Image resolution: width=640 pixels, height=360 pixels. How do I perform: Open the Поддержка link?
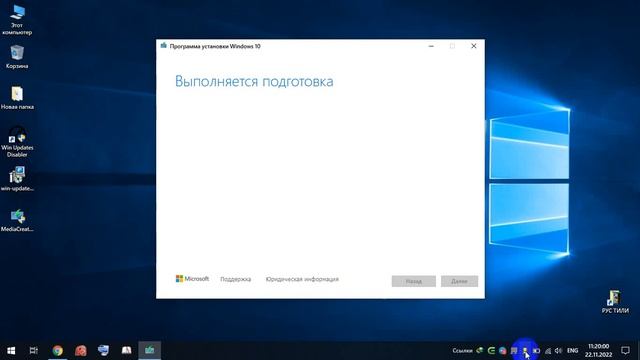pyautogui.click(x=236, y=279)
